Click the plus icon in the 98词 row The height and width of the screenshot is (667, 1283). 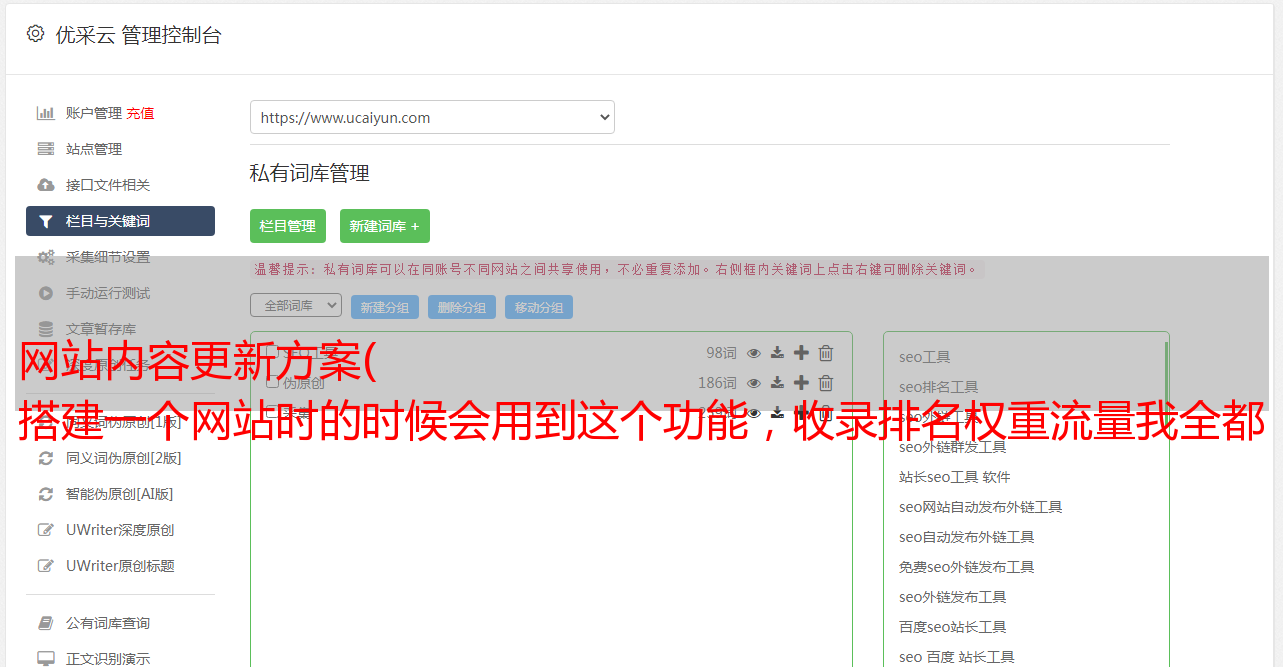click(x=801, y=353)
